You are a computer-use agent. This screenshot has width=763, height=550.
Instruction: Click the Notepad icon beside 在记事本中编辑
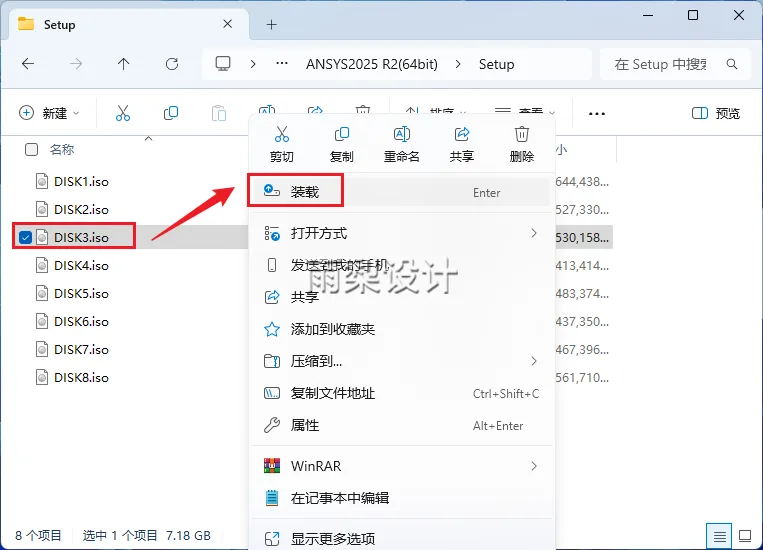point(272,498)
